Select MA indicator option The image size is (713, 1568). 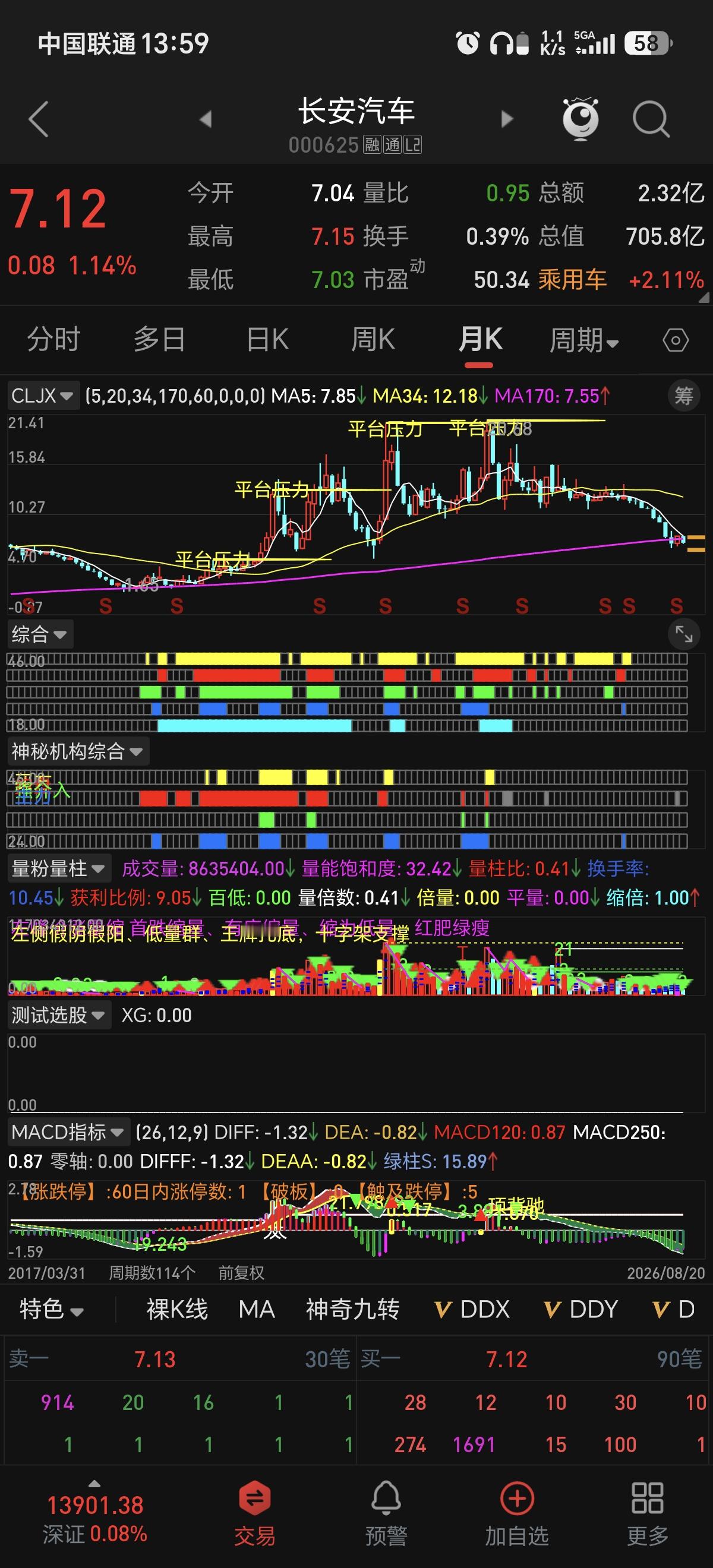click(256, 1308)
